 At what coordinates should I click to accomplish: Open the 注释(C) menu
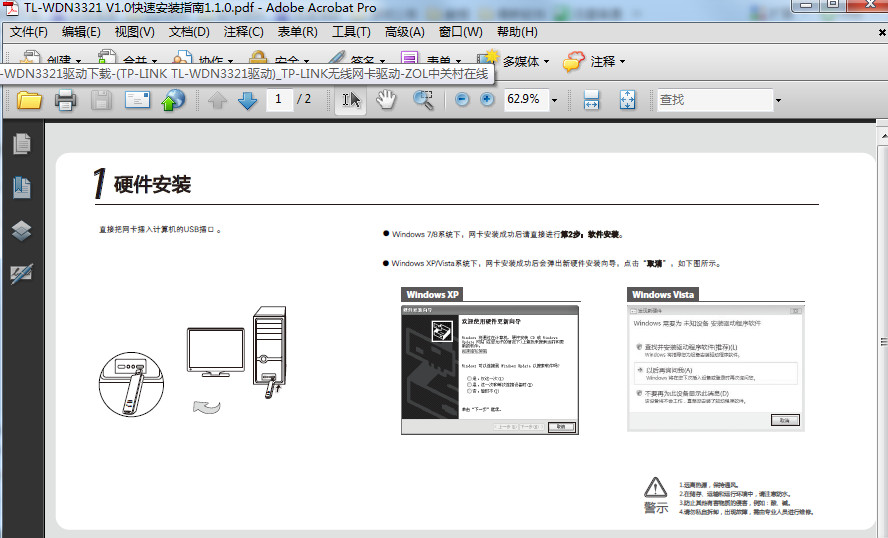tap(244, 32)
